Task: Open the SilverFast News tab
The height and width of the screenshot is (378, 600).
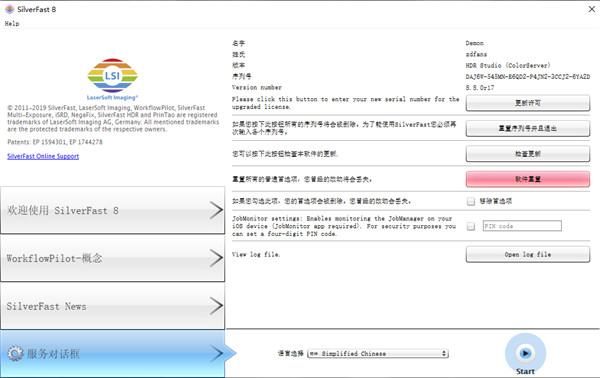Action: click(112, 306)
